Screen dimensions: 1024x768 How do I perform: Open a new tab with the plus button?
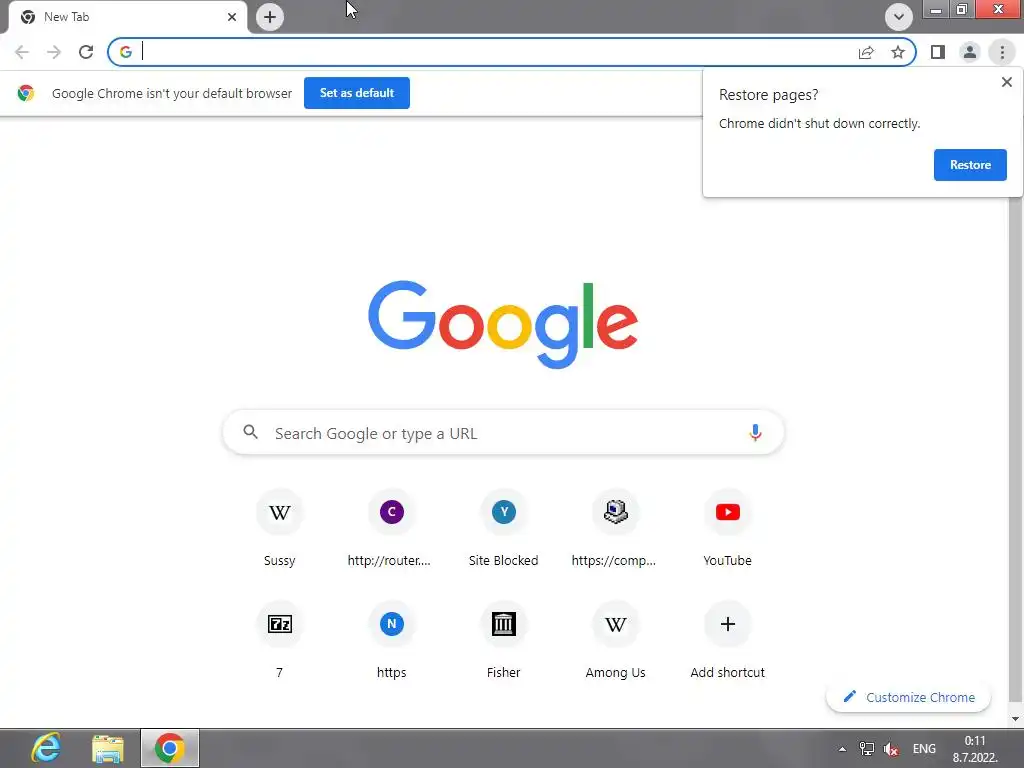coord(270,17)
